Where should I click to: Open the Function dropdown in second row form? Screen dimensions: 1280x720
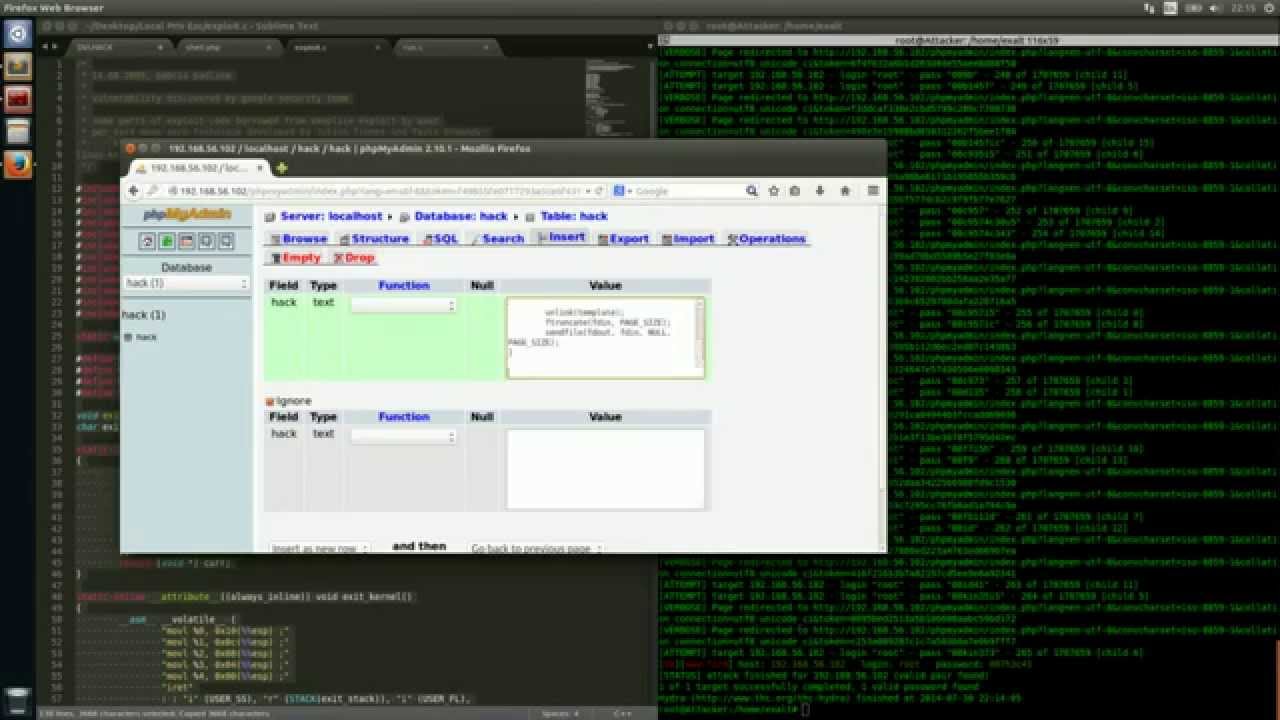[404, 436]
